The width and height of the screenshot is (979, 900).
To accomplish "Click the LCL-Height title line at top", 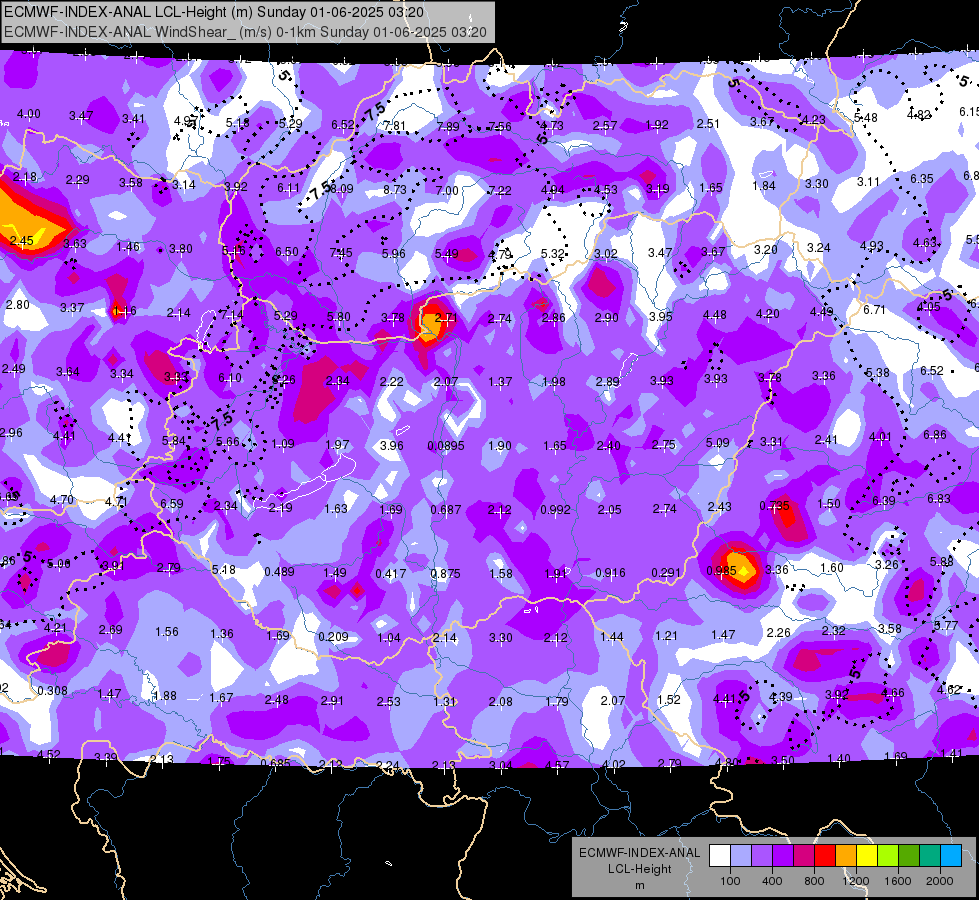I will coord(214,12).
